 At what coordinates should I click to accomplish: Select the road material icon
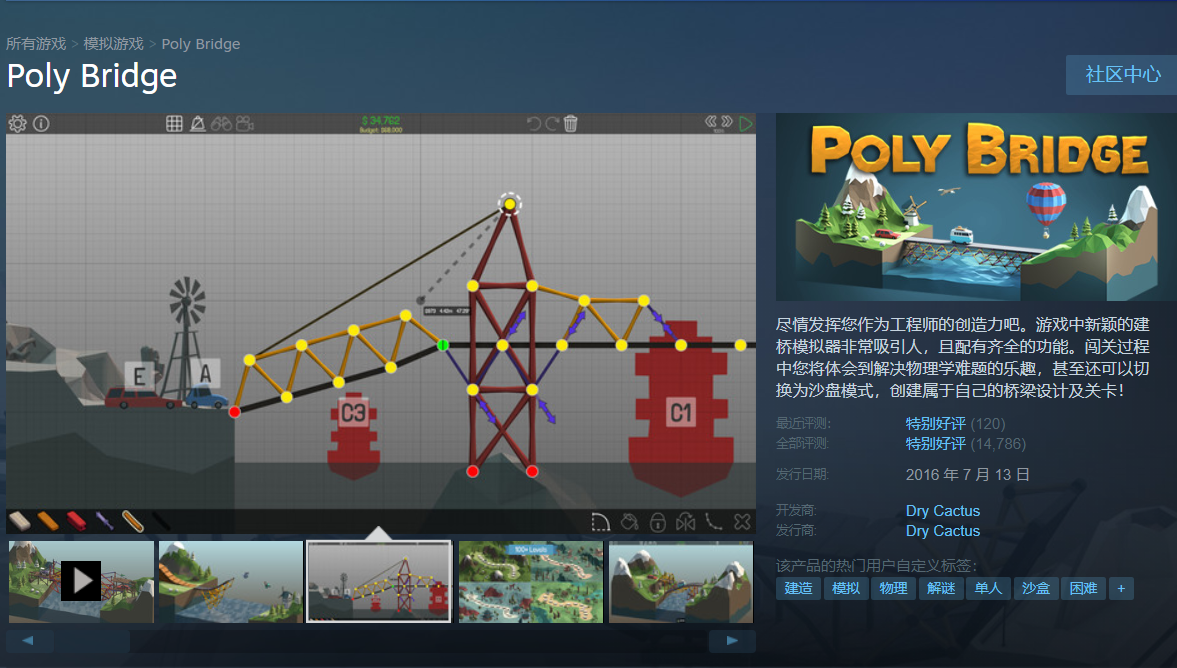pos(20,520)
